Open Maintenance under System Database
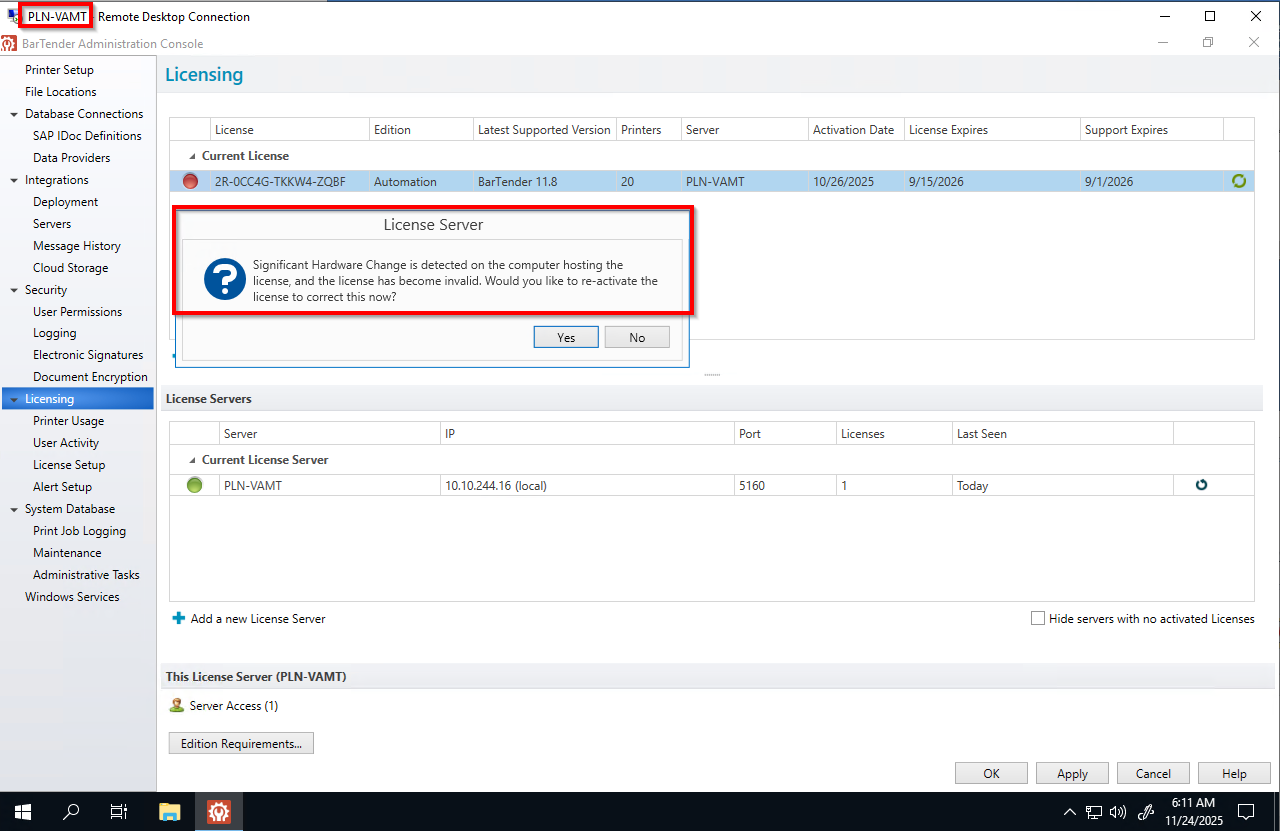This screenshot has width=1280, height=831. pos(67,553)
